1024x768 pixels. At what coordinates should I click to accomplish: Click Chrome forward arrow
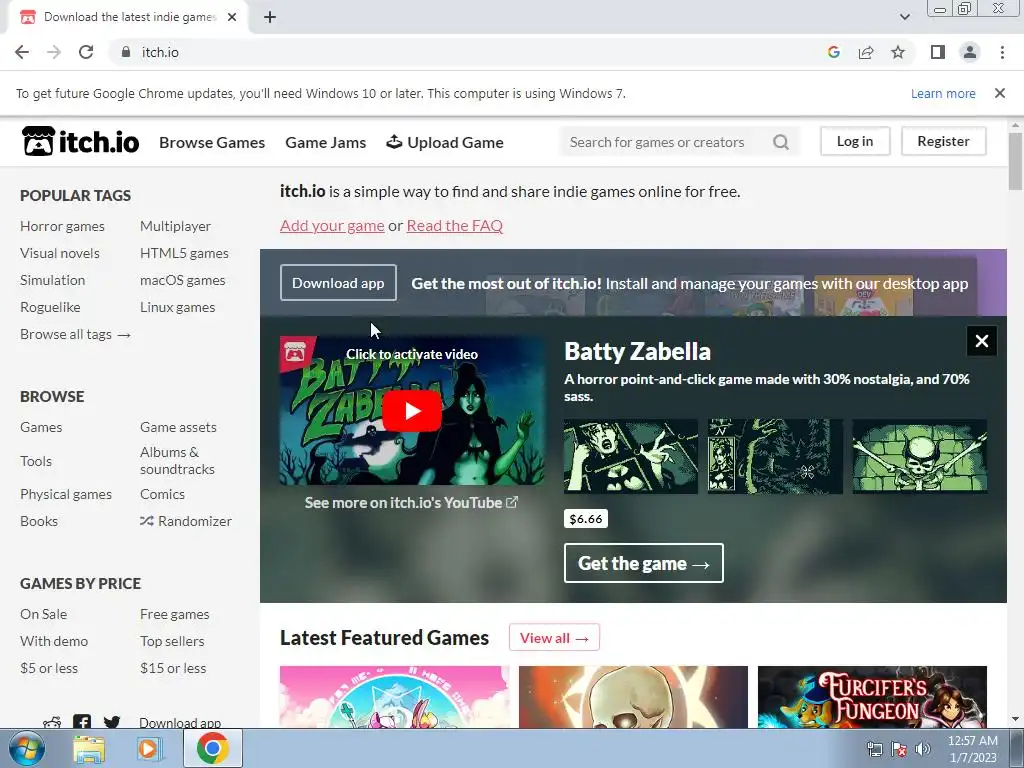coord(54,52)
